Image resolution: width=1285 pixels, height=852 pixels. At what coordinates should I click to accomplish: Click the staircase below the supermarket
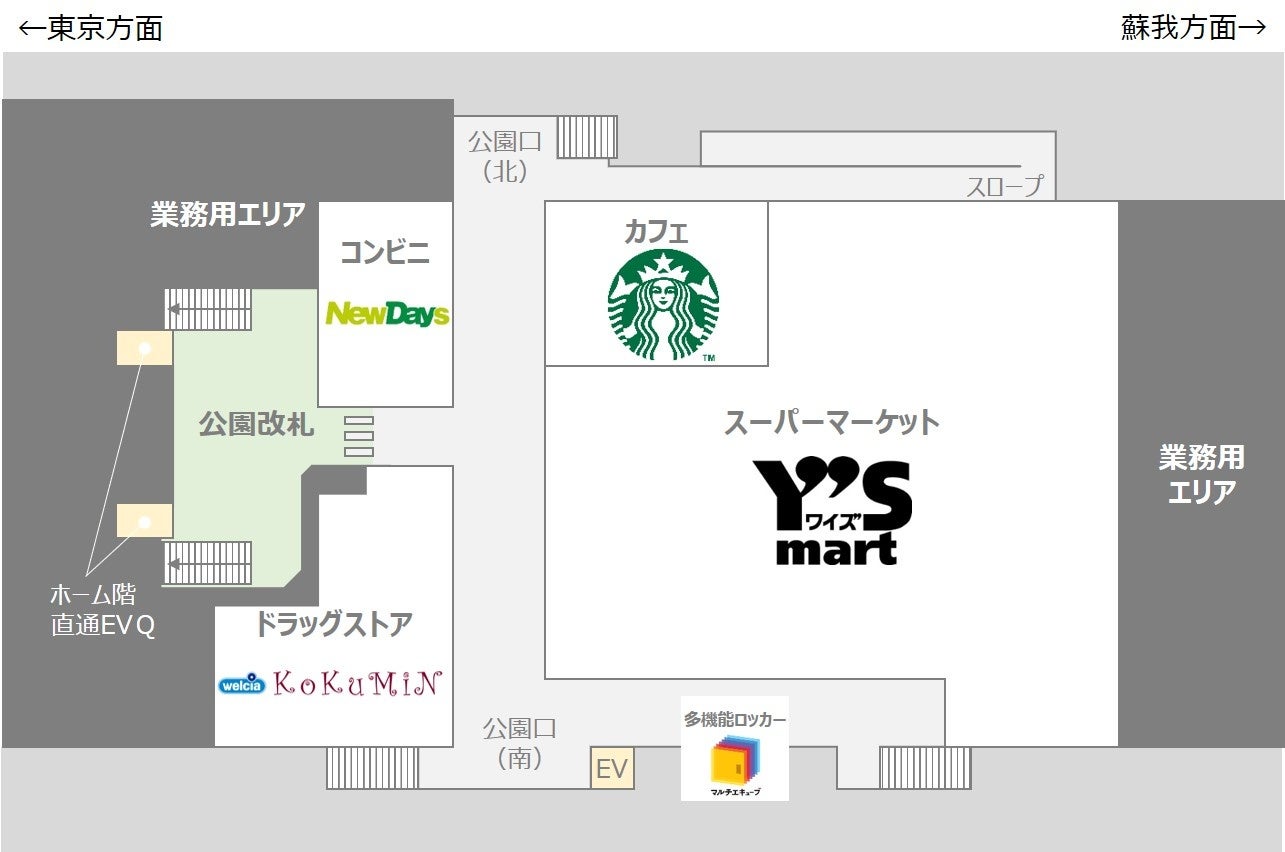[x=925, y=768]
